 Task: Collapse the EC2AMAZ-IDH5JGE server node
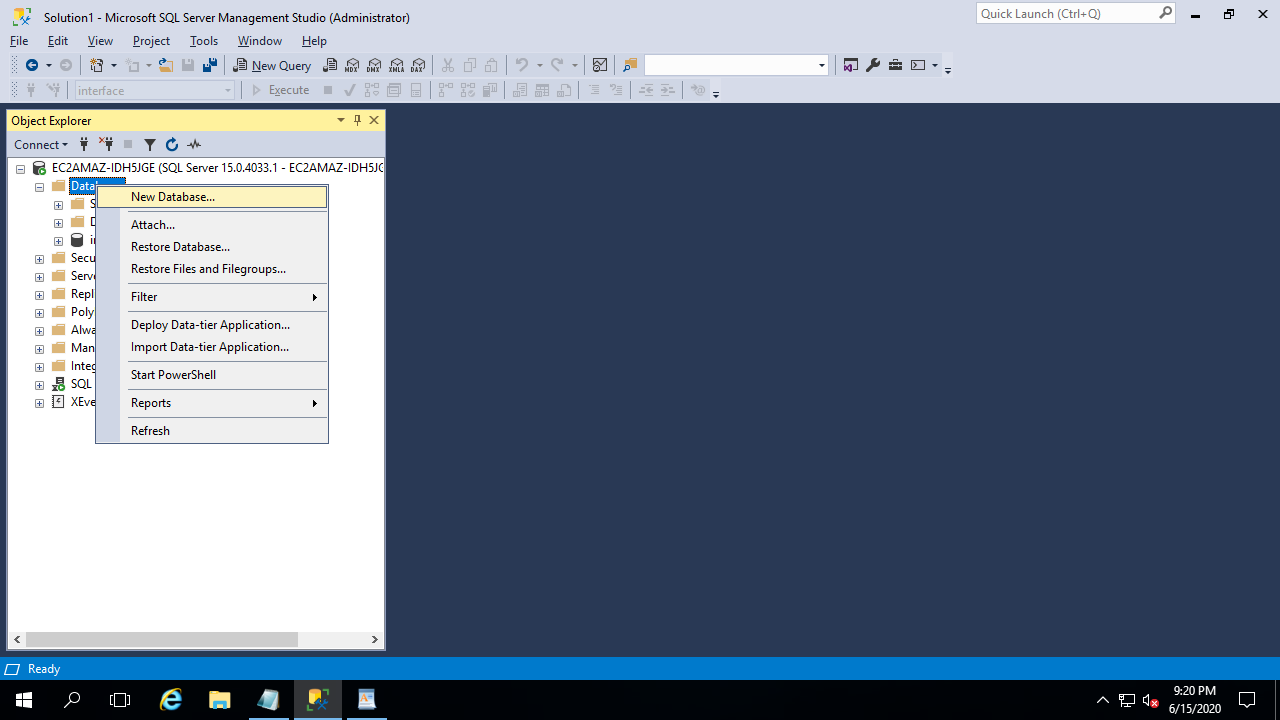click(20, 169)
